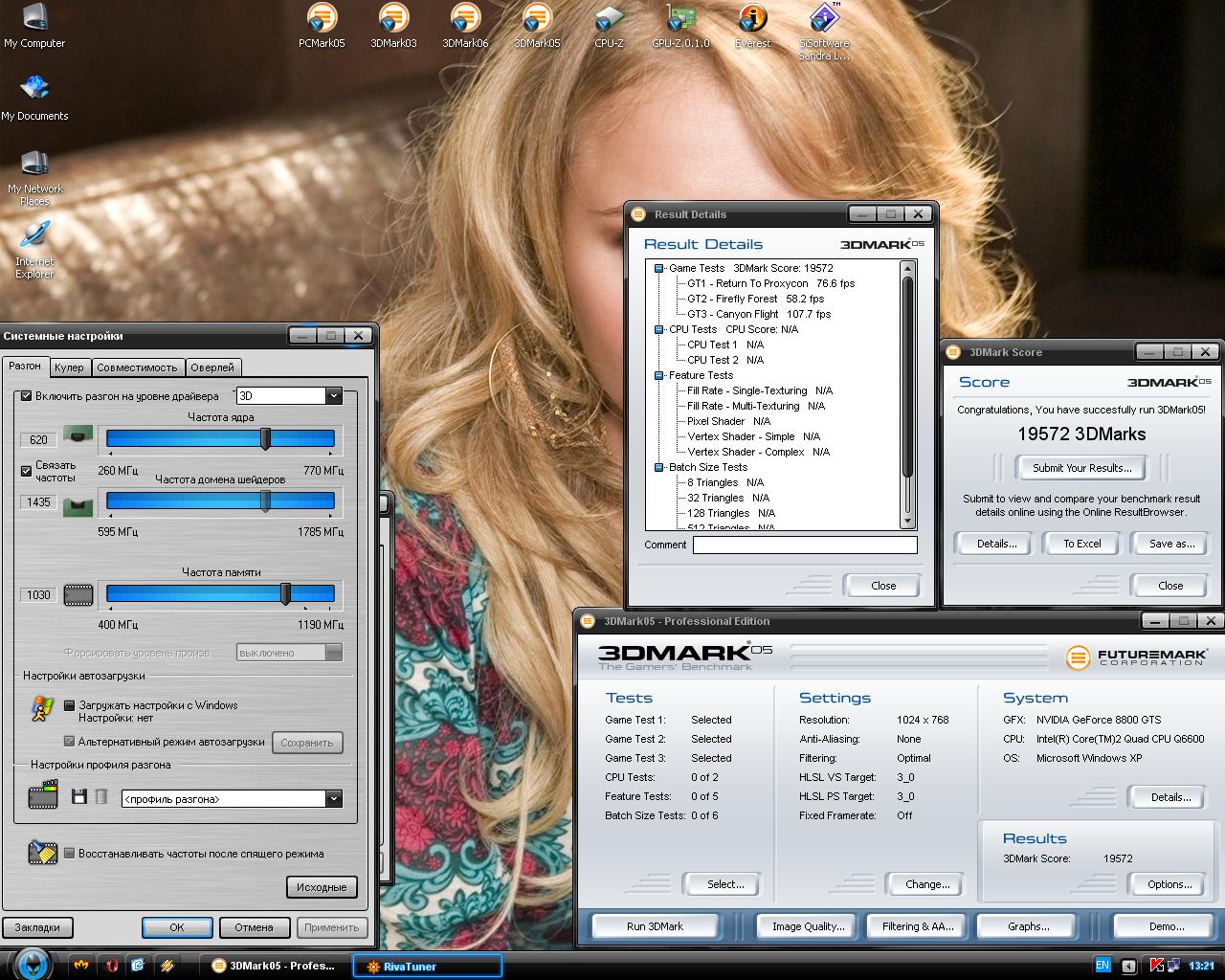Open the My Documents desktop folder

(34, 98)
